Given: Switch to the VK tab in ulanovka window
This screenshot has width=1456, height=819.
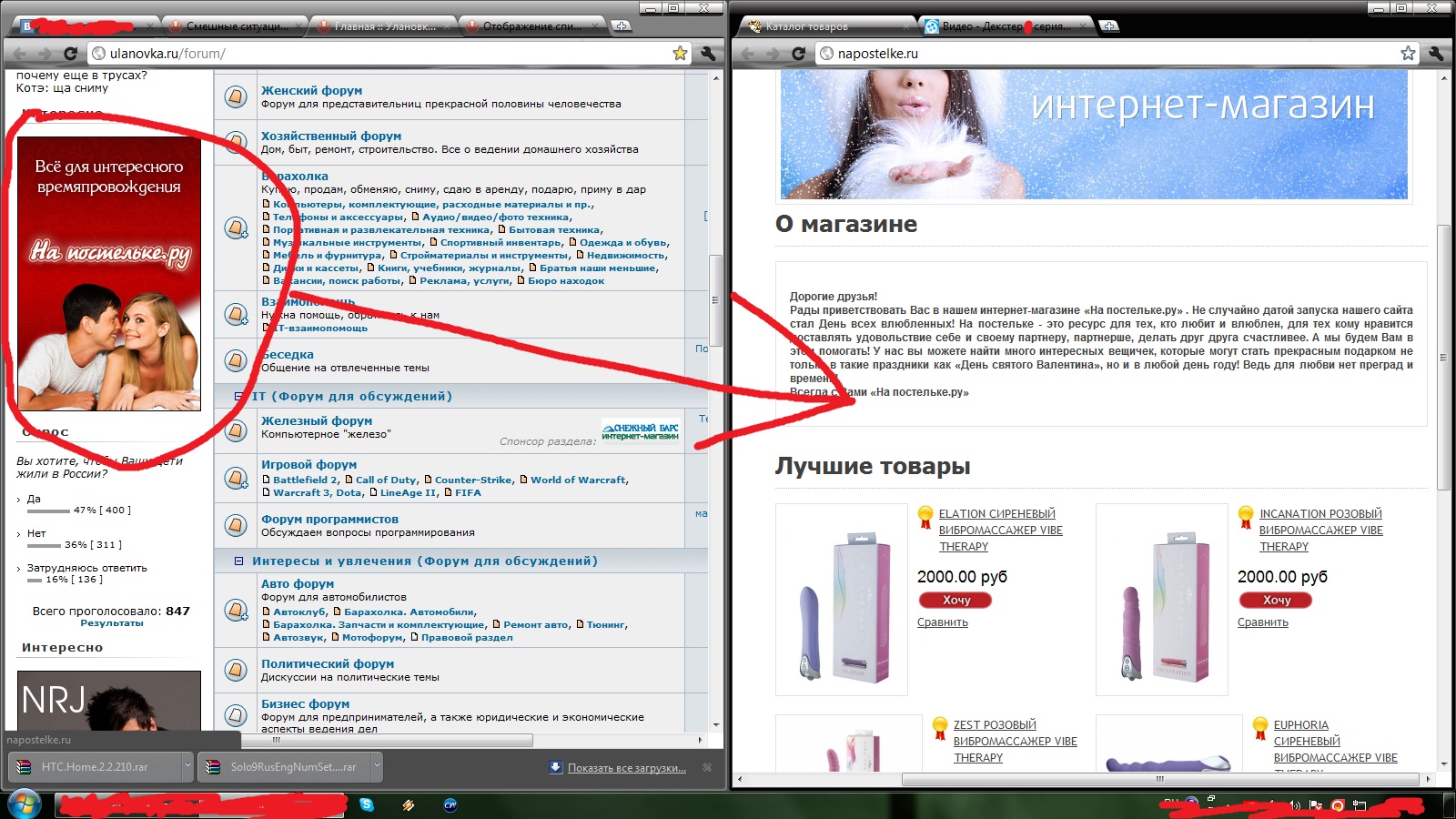Looking at the screenshot, I should pos(86,26).
